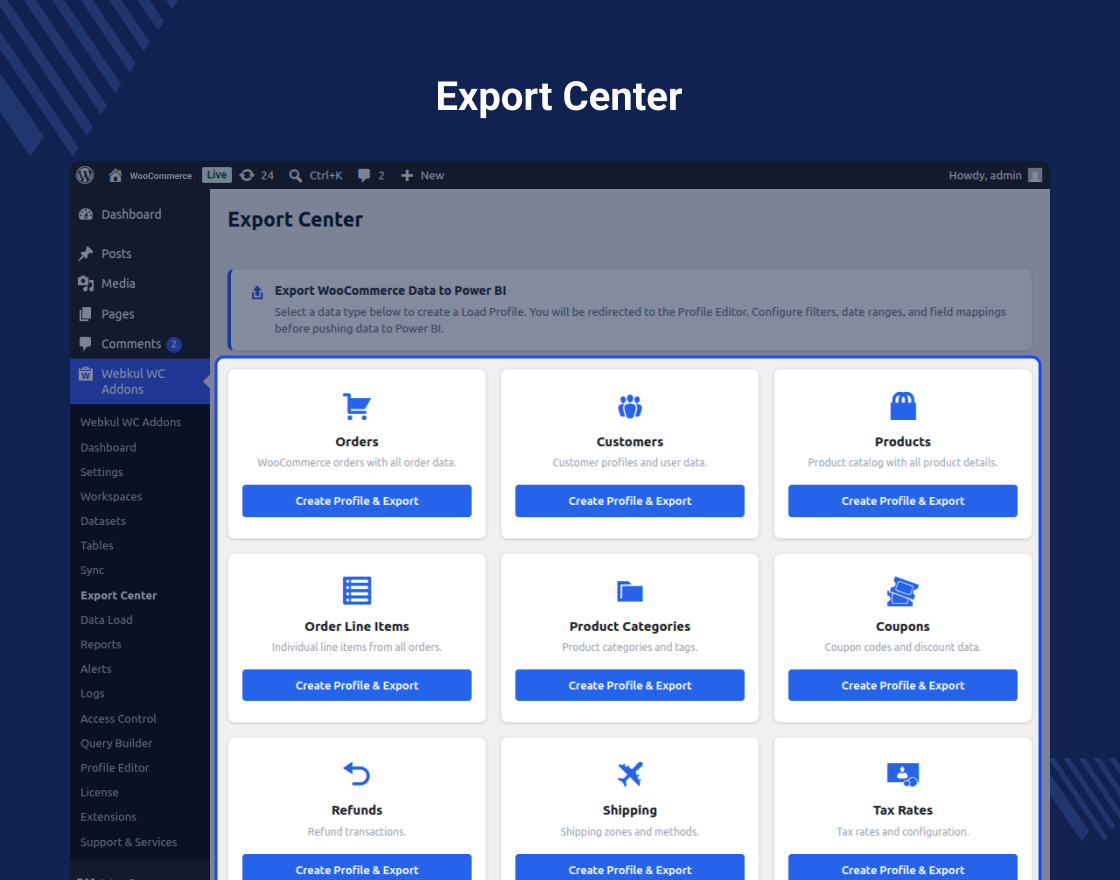
Task: Select Sync in the sidebar
Action: (92, 570)
